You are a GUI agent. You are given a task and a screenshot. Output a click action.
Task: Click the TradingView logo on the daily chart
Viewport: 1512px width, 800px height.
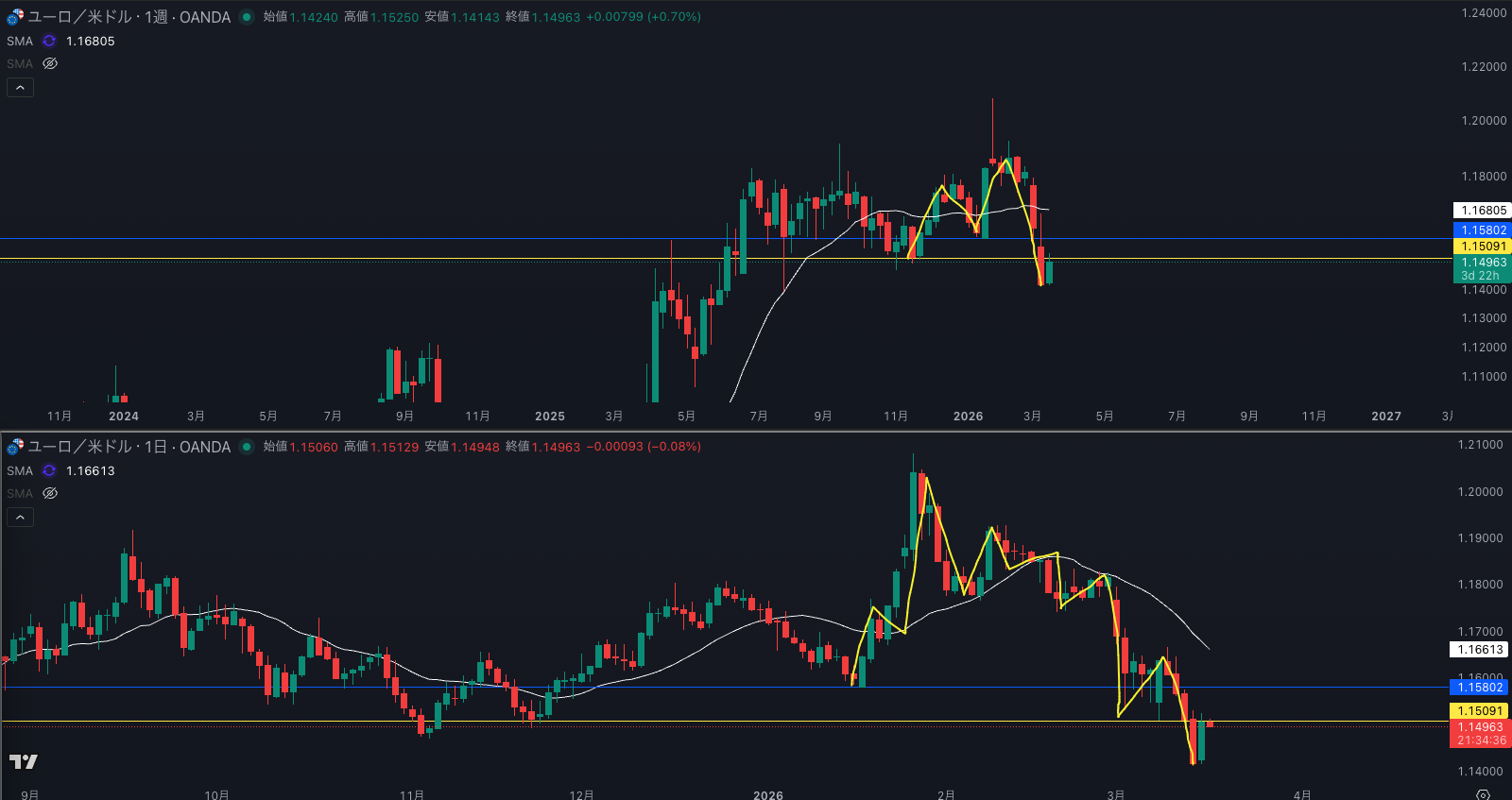coord(24,761)
